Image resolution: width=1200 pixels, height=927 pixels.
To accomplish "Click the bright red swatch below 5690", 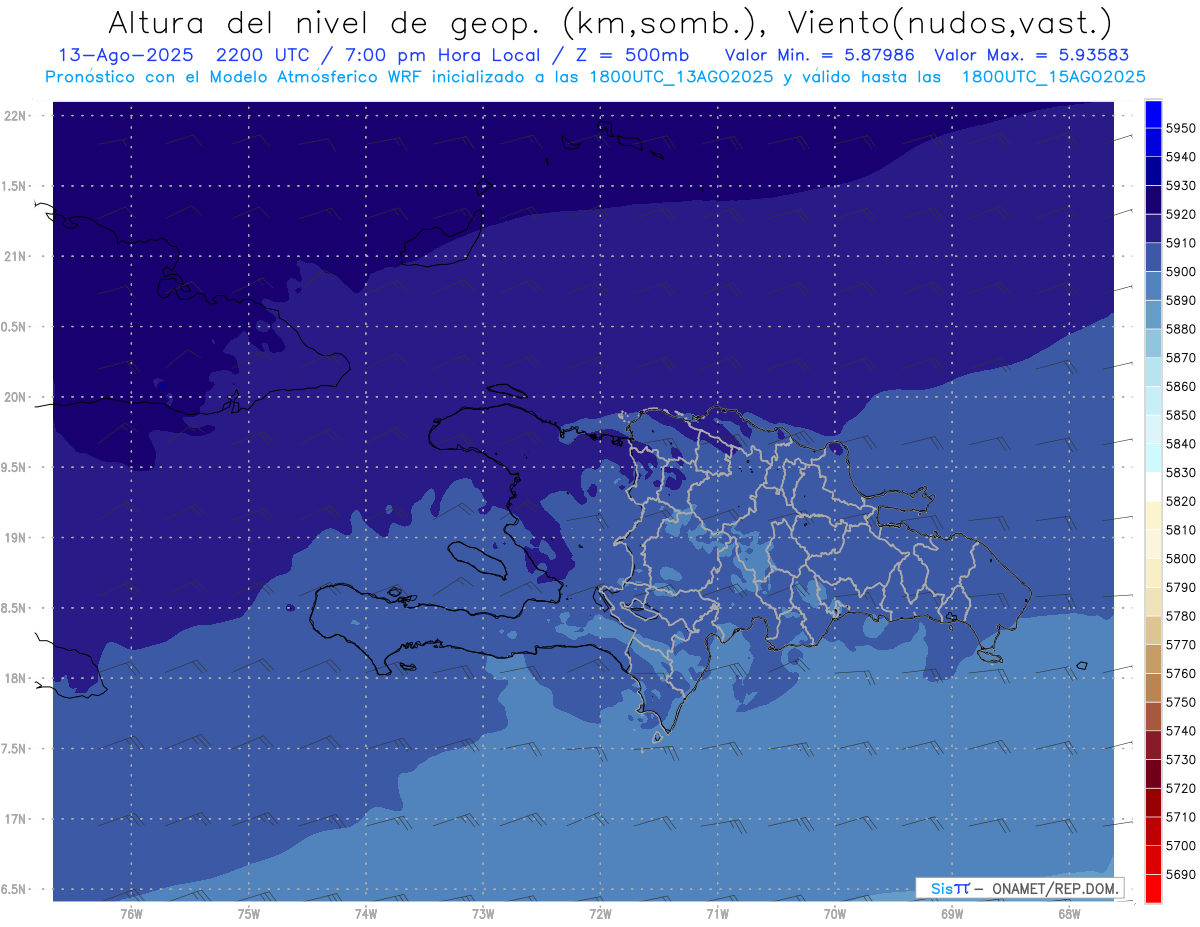I will point(1153,888).
